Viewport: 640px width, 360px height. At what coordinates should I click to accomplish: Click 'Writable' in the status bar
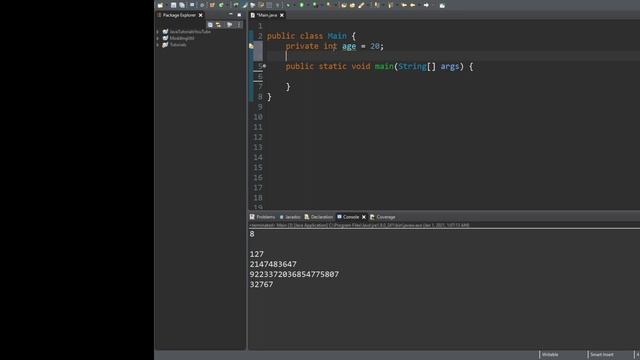point(550,355)
